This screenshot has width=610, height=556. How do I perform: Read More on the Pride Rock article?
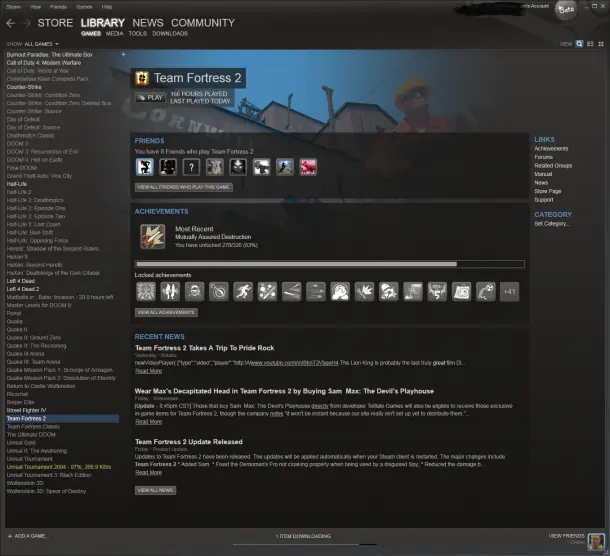coord(149,371)
